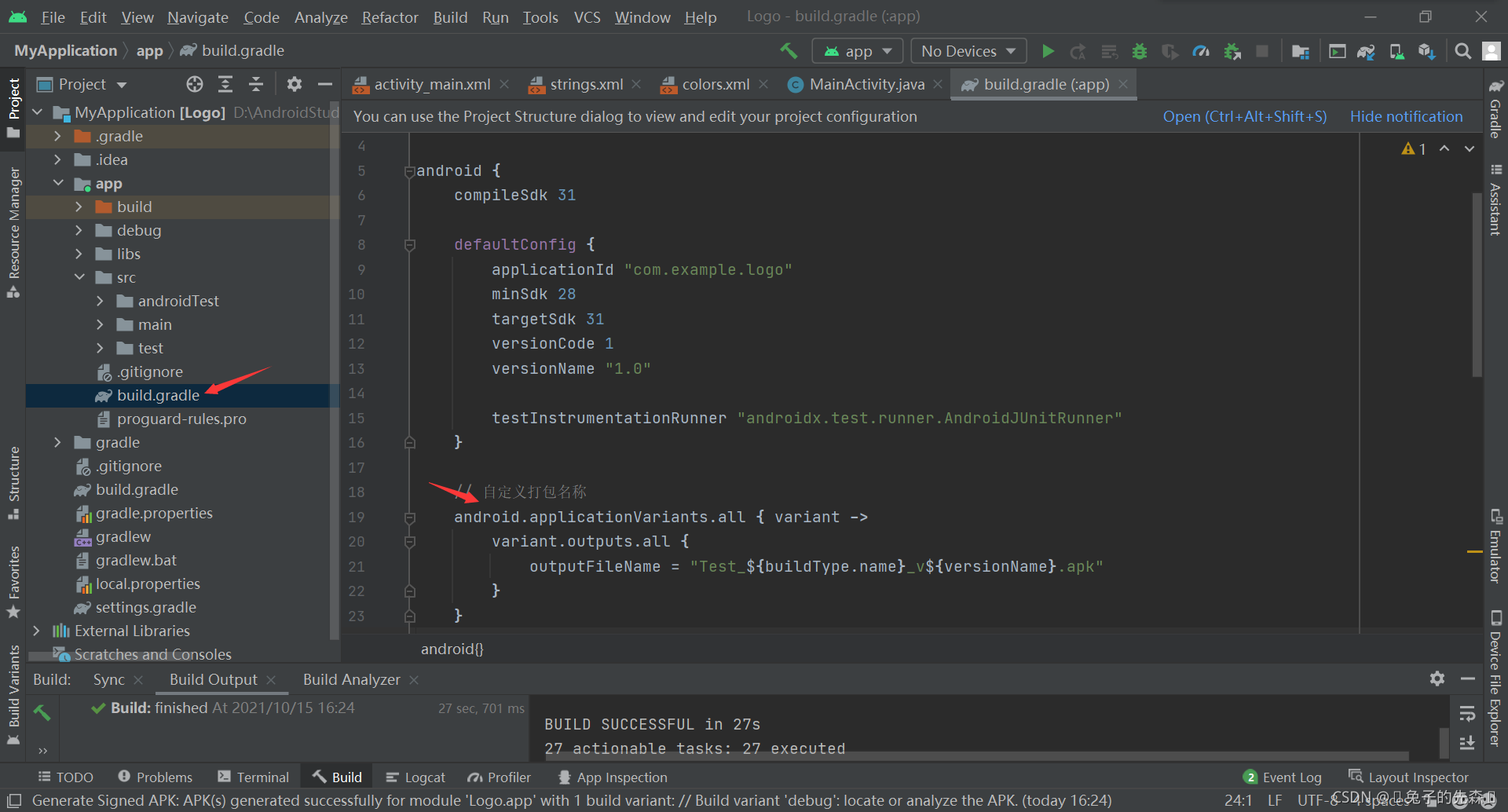The width and height of the screenshot is (1508, 812).
Task: Toggle the Device File Explorer panel
Action: click(x=1495, y=678)
